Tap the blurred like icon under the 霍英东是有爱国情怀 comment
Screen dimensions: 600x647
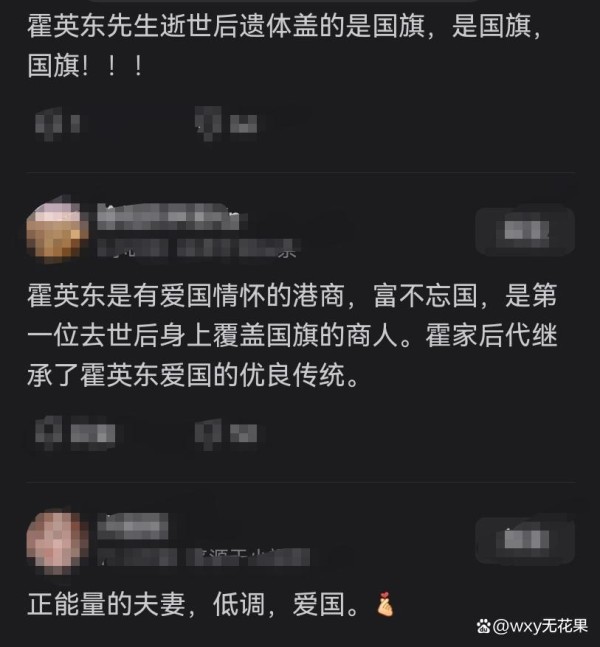tap(49, 433)
